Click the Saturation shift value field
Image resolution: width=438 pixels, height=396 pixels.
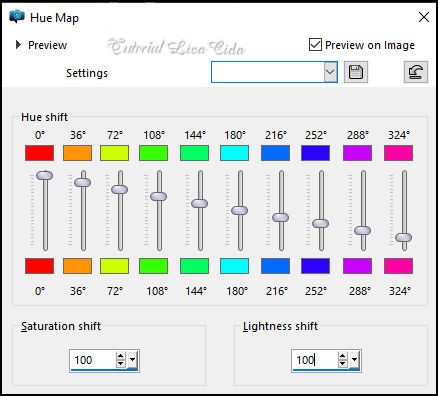pos(93,360)
